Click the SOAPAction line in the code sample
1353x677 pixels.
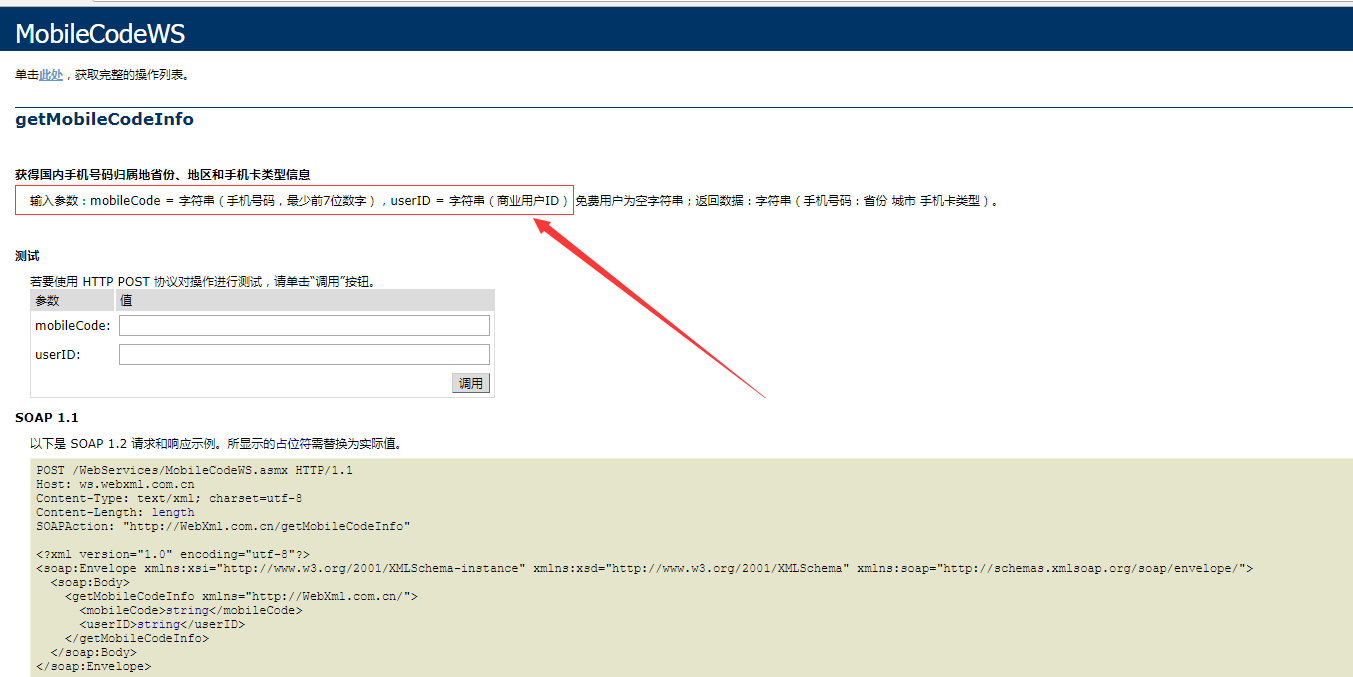click(223, 526)
